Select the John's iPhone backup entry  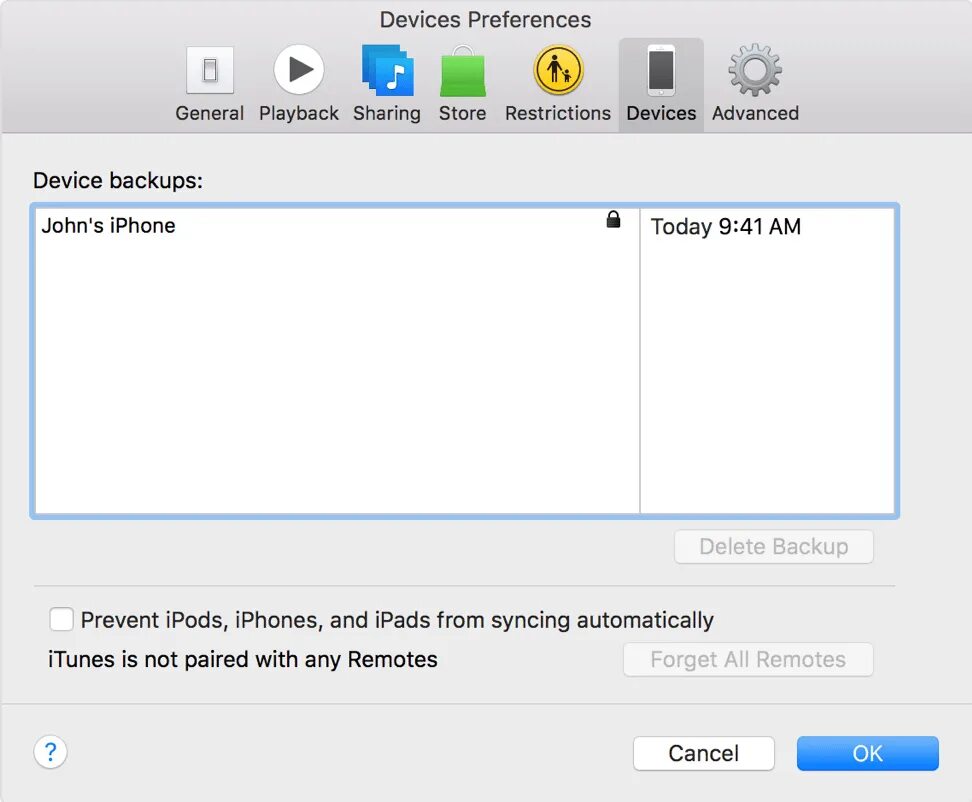pos(108,225)
